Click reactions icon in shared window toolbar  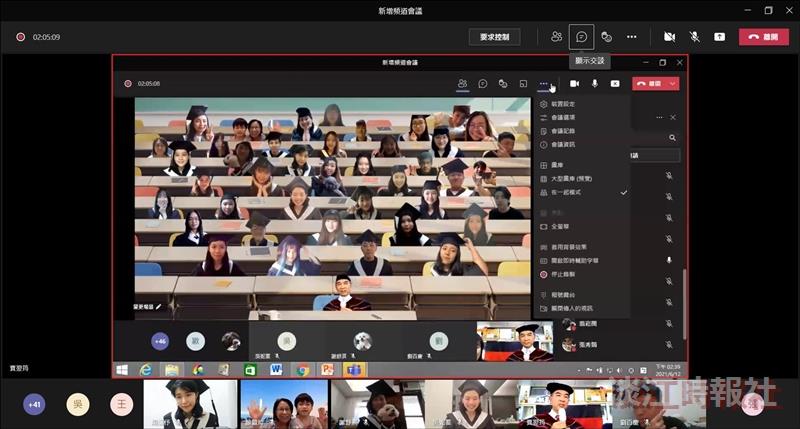pos(503,83)
